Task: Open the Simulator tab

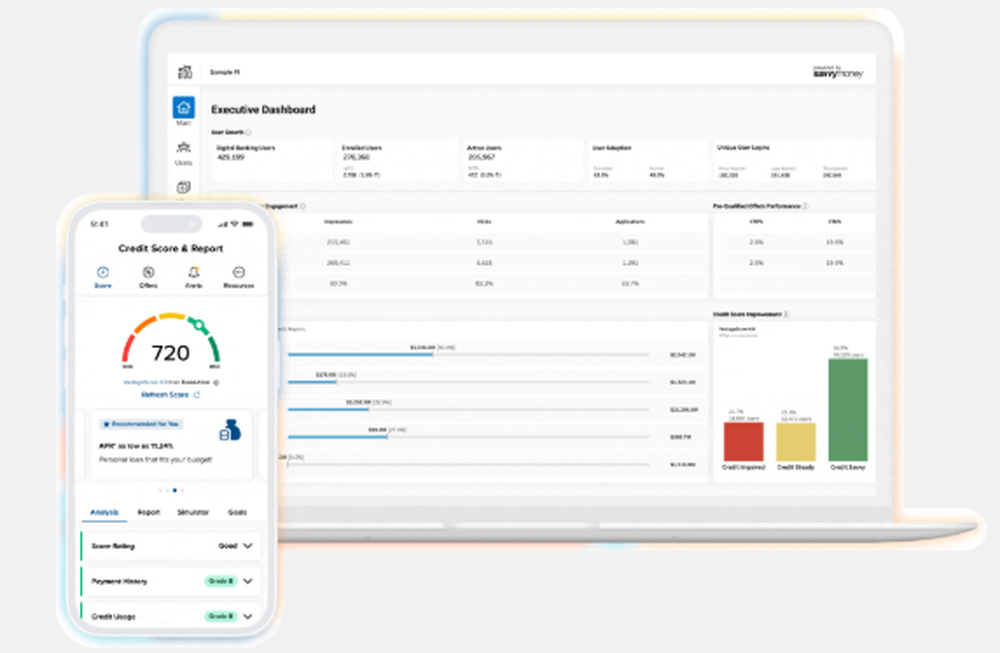Action: click(x=192, y=512)
